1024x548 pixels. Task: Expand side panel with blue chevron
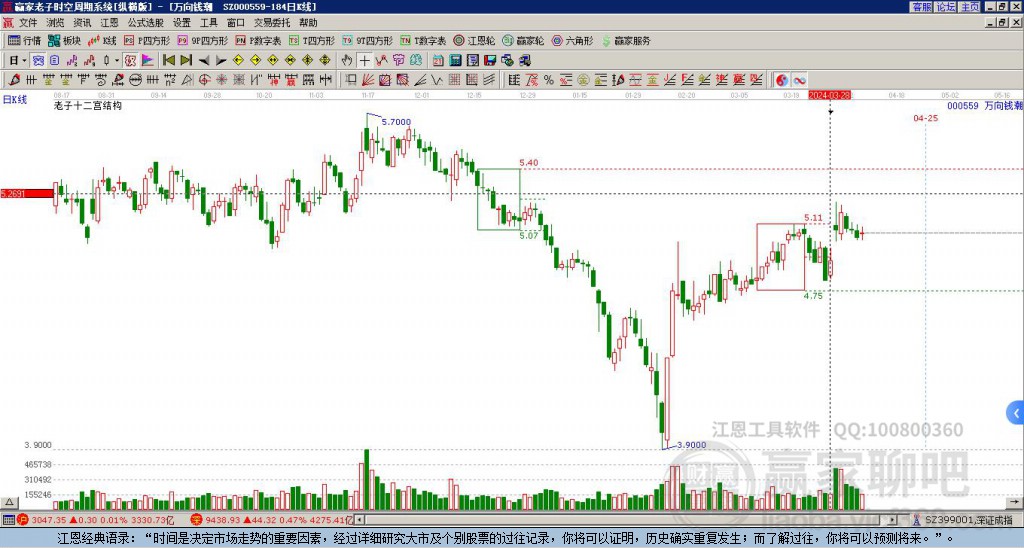tap(1016, 413)
